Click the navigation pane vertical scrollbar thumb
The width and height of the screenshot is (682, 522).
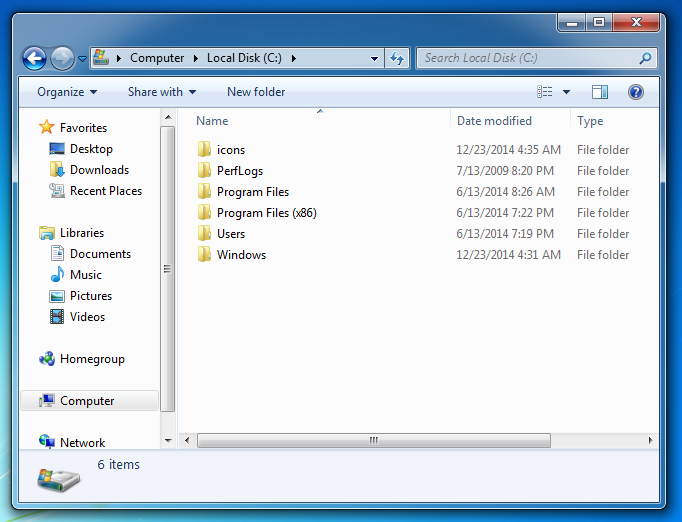click(167, 268)
